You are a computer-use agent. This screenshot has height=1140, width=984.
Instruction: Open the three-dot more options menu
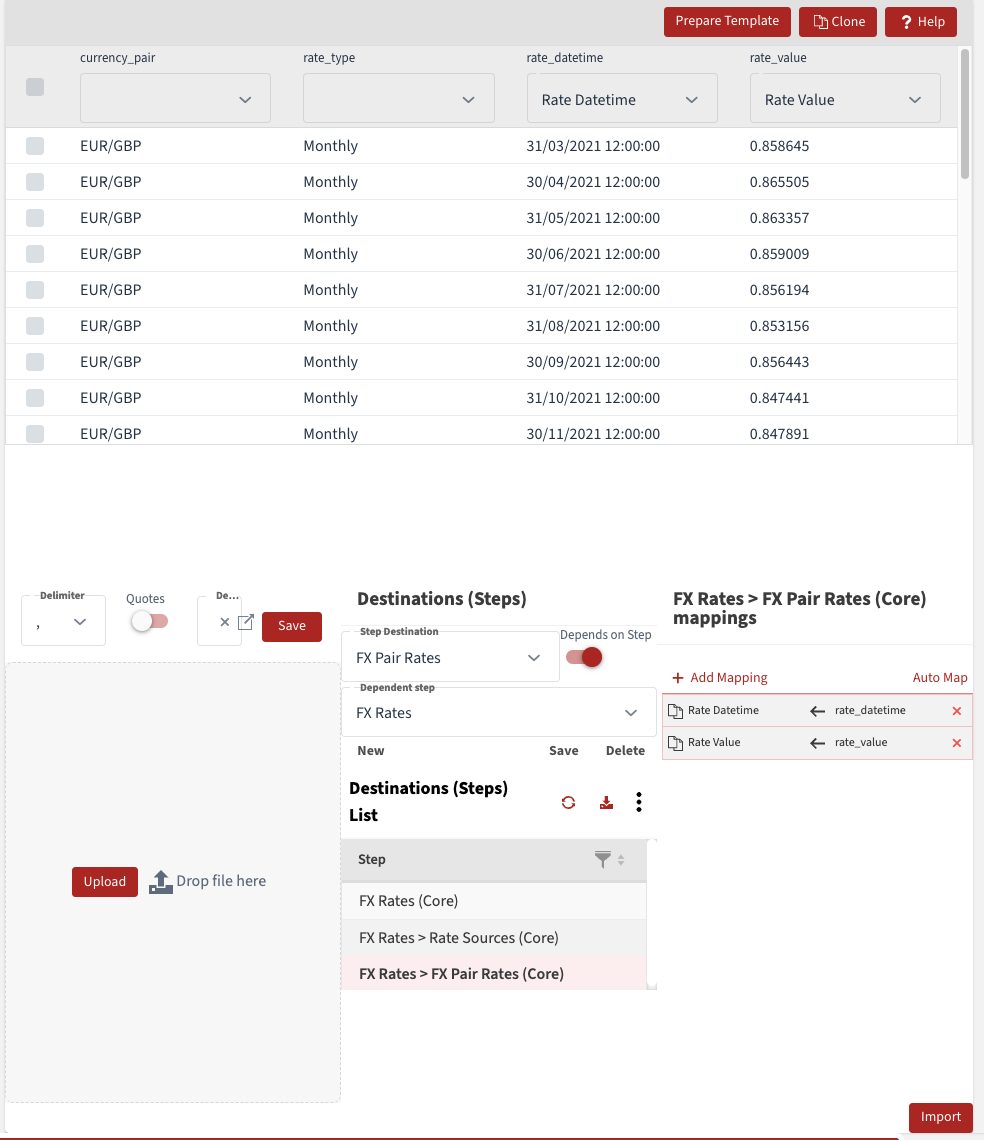pos(639,802)
